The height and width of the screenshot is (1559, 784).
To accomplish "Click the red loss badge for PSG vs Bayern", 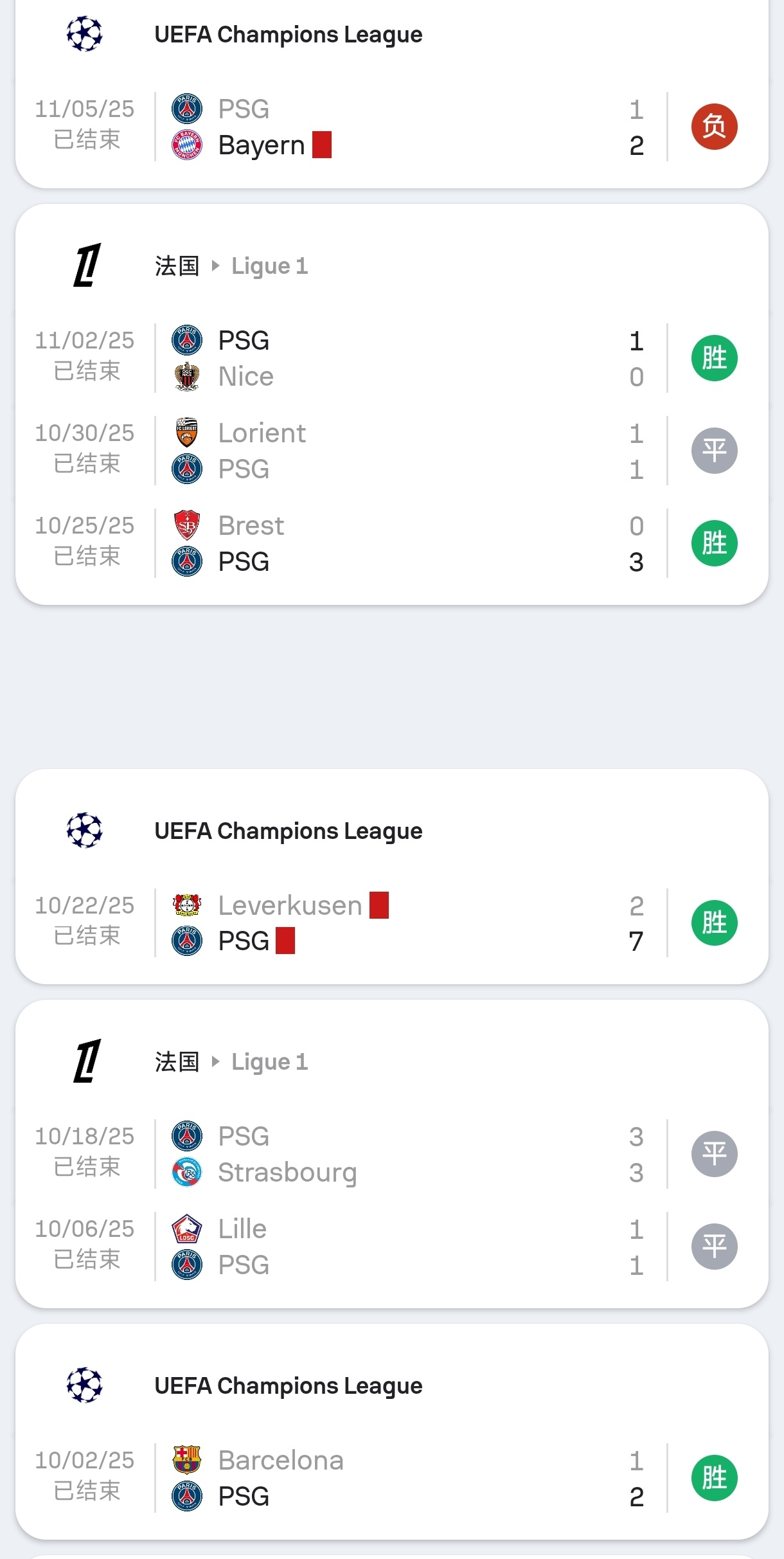I will 714,127.
